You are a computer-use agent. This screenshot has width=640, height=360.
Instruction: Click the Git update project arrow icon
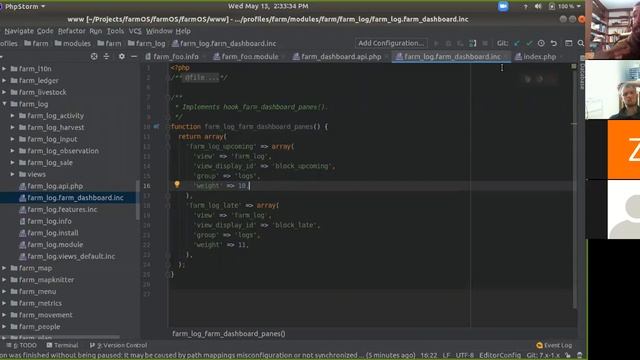coord(517,43)
